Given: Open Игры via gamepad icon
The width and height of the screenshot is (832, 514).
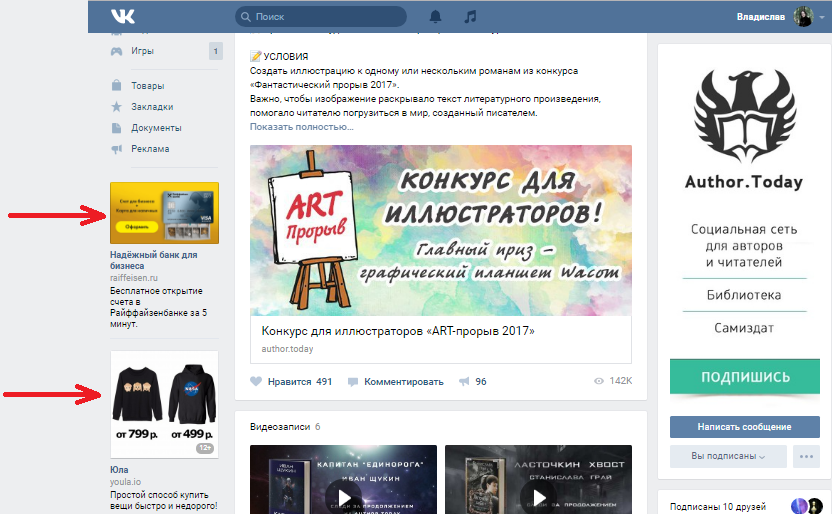Looking at the screenshot, I should pos(116,51).
